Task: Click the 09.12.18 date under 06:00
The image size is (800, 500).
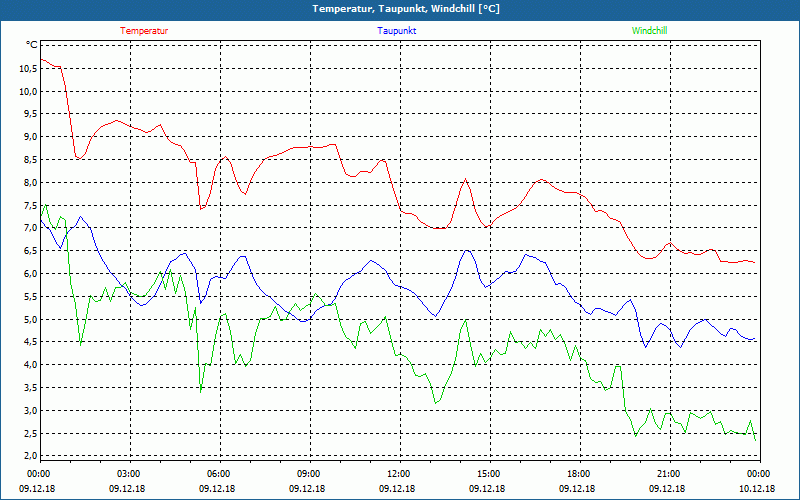Action: (x=217, y=489)
